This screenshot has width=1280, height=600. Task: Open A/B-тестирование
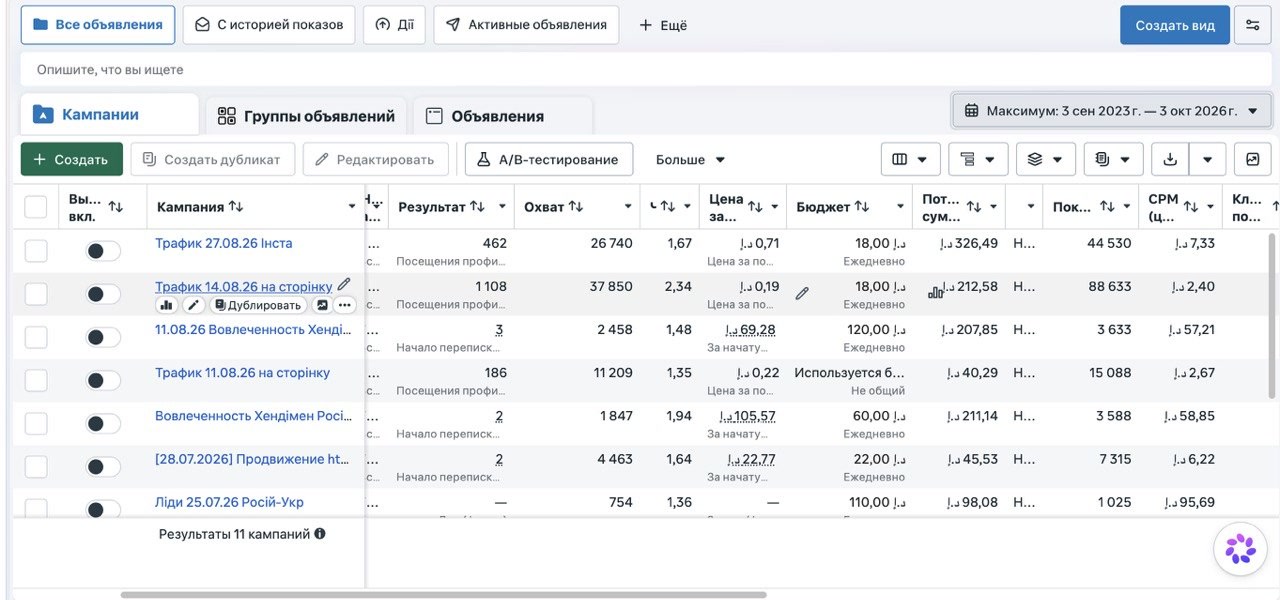pos(549,159)
